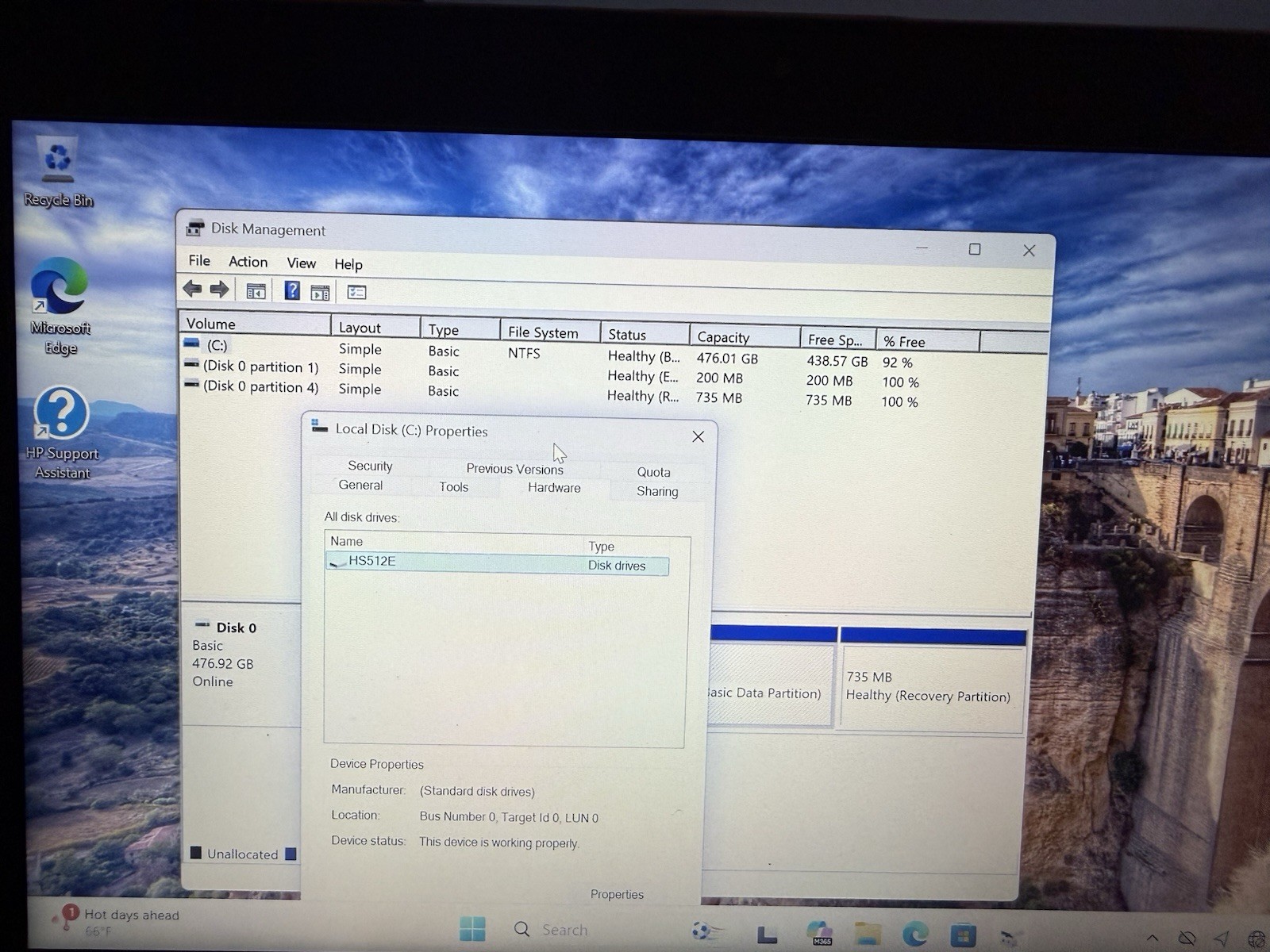Image resolution: width=1270 pixels, height=952 pixels.
Task: Click the Back arrow in Disk Management toolbar
Action: [192, 289]
